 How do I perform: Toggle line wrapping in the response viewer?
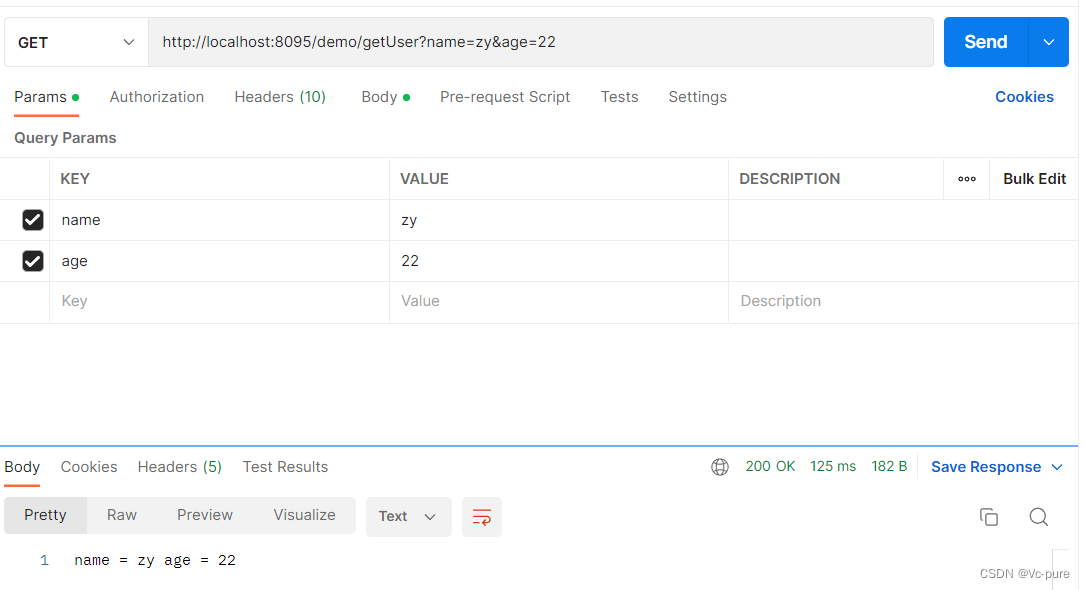tap(481, 517)
